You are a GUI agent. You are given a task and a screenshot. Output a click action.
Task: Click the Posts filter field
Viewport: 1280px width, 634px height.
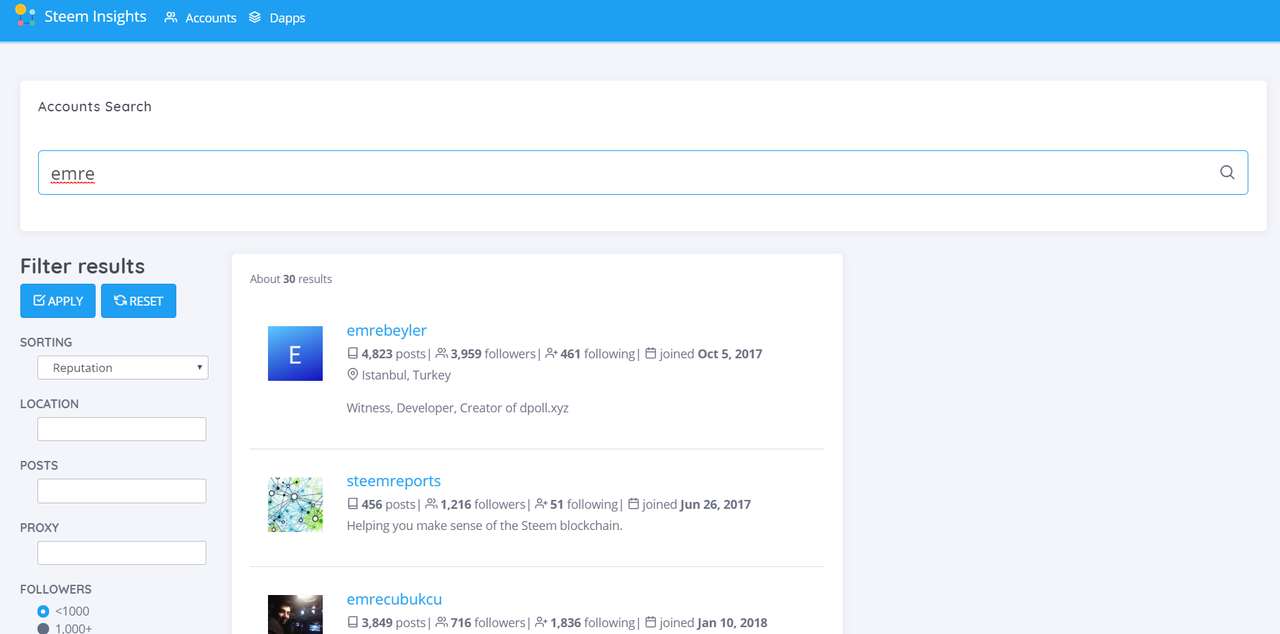(122, 491)
